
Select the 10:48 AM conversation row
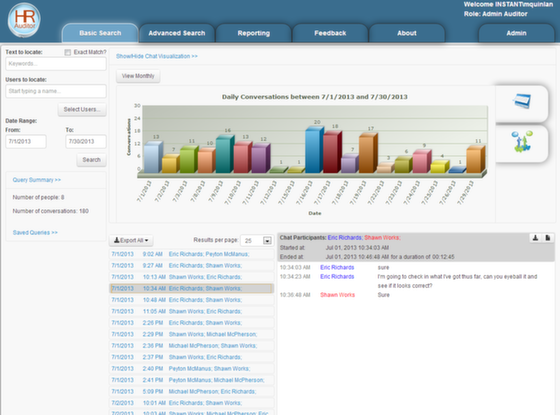[192, 300]
